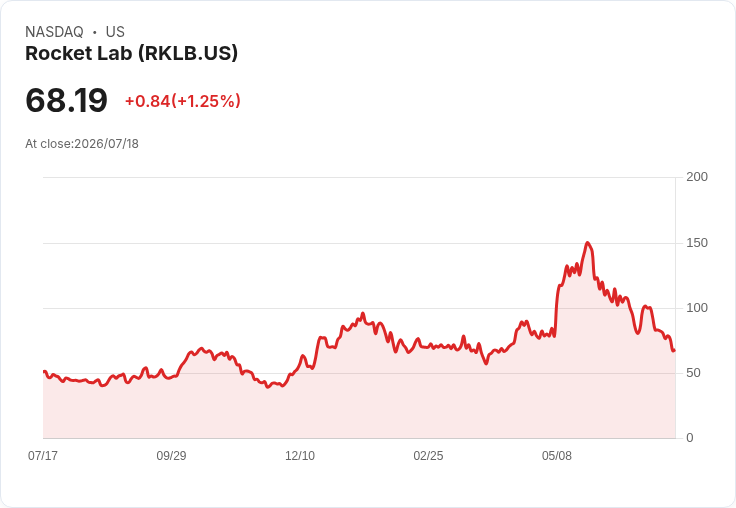Viewport: 736px width, 508px height.
Task: Click the 100 y-axis label
Action: [697, 308]
